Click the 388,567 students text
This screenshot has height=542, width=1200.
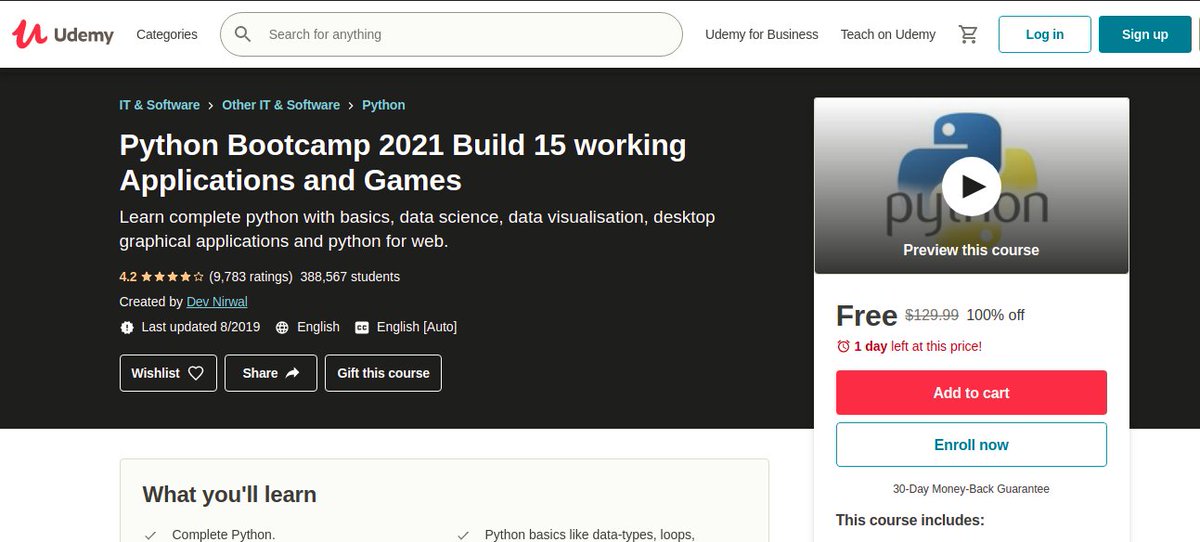click(350, 277)
